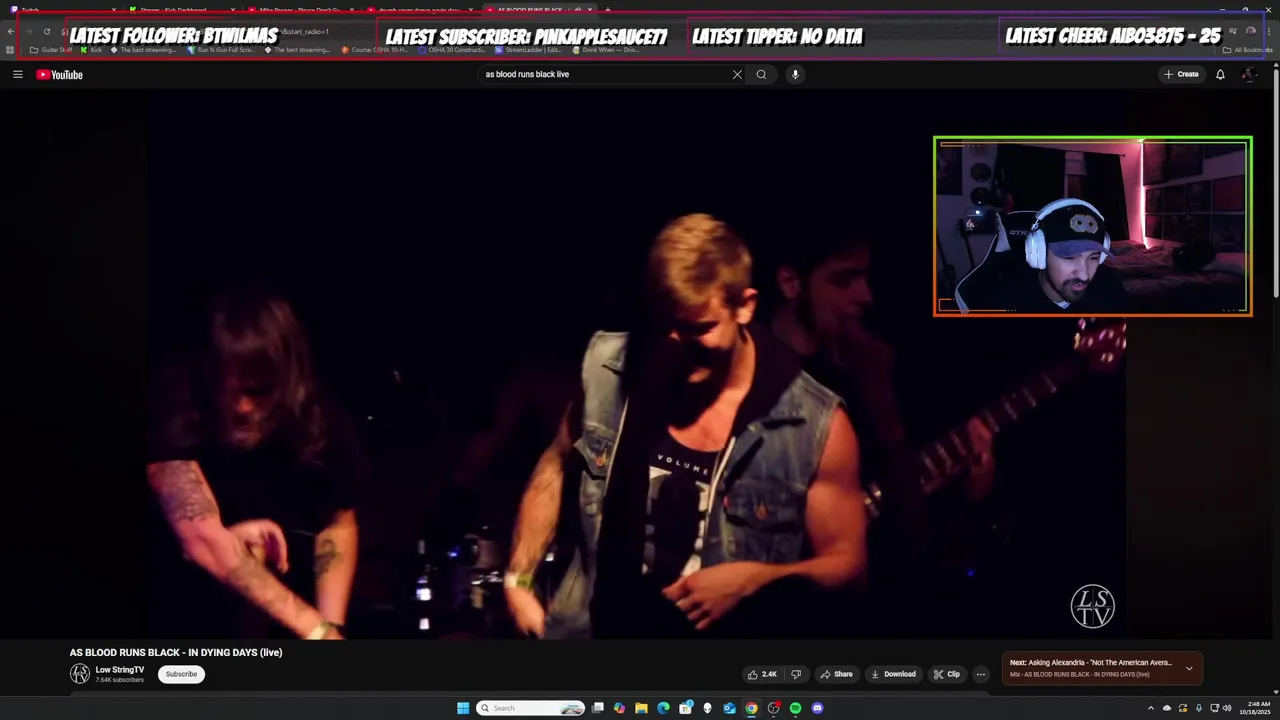Click the Windows taskbar search box
The width and height of the screenshot is (1280, 720).
[531, 708]
